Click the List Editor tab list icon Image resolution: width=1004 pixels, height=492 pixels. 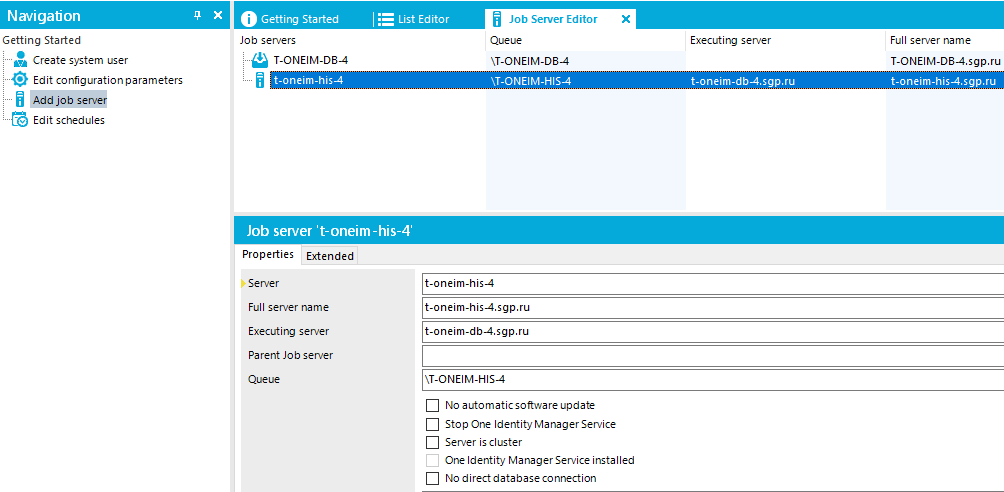pos(385,19)
